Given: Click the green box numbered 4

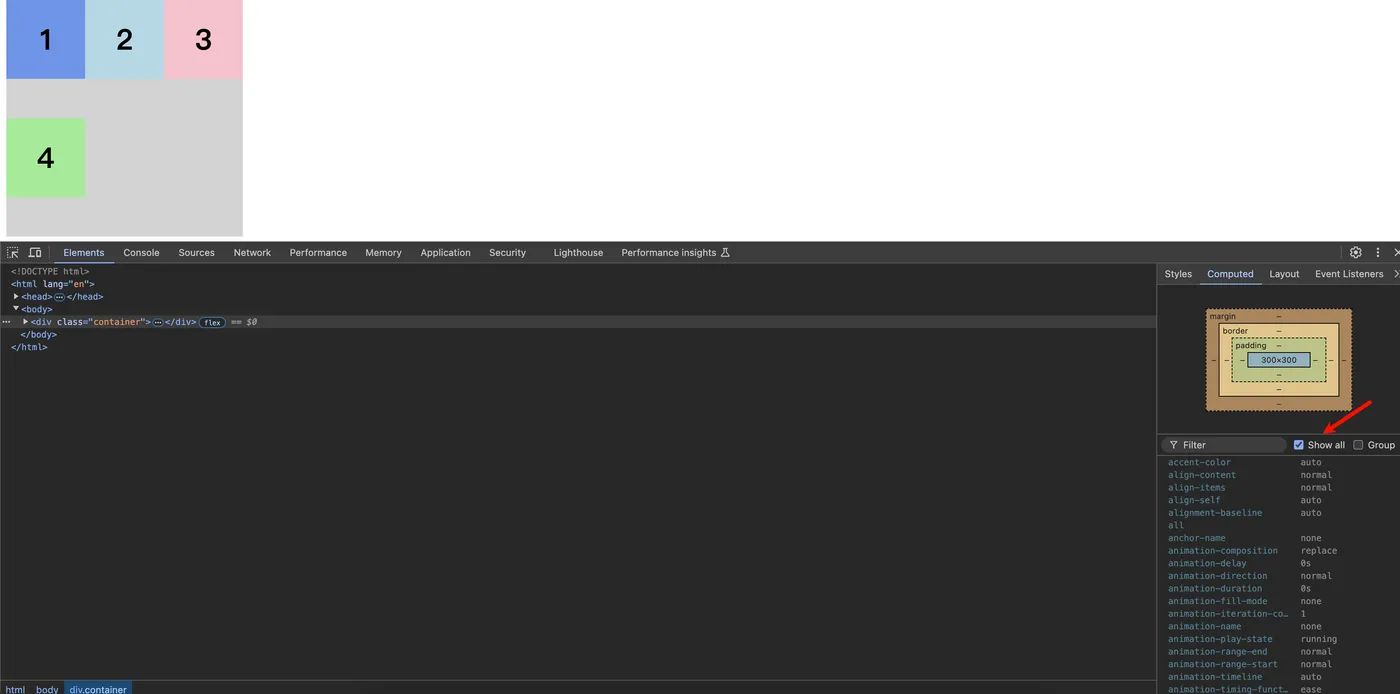Looking at the screenshot, I should tap(45, 157).
